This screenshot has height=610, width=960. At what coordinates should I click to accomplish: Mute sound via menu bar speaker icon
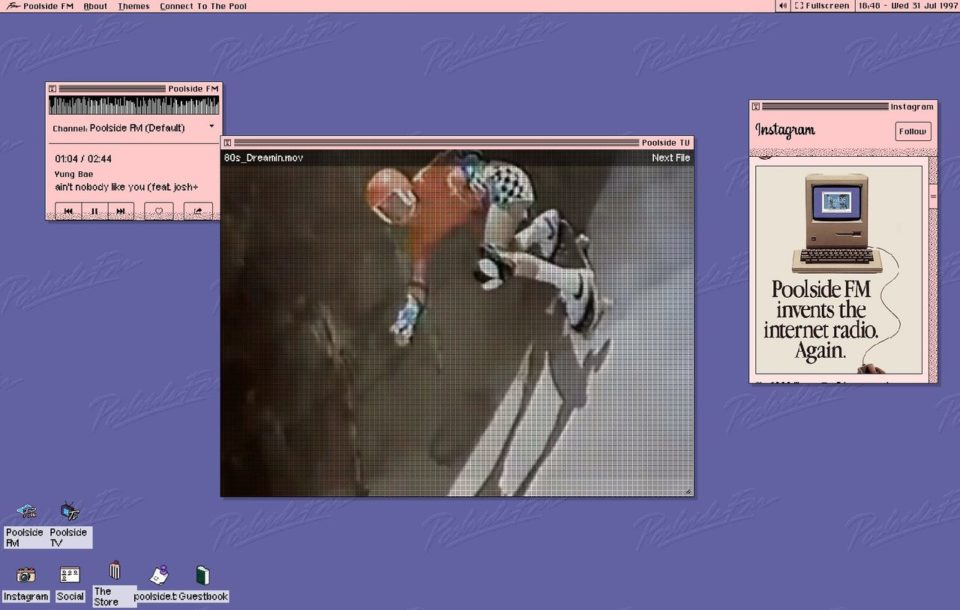coord(782,6)
